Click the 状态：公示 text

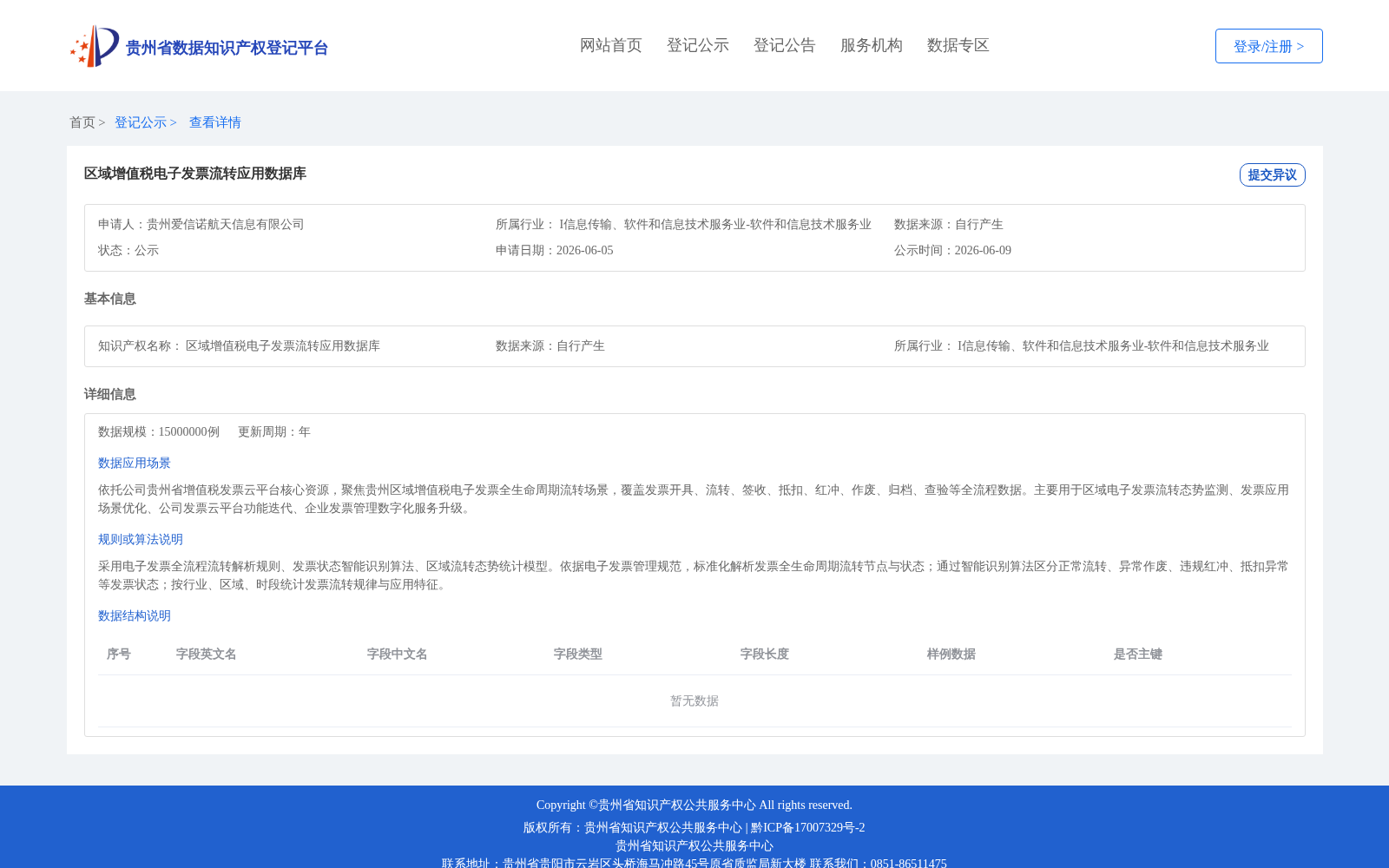click(128, 250)
